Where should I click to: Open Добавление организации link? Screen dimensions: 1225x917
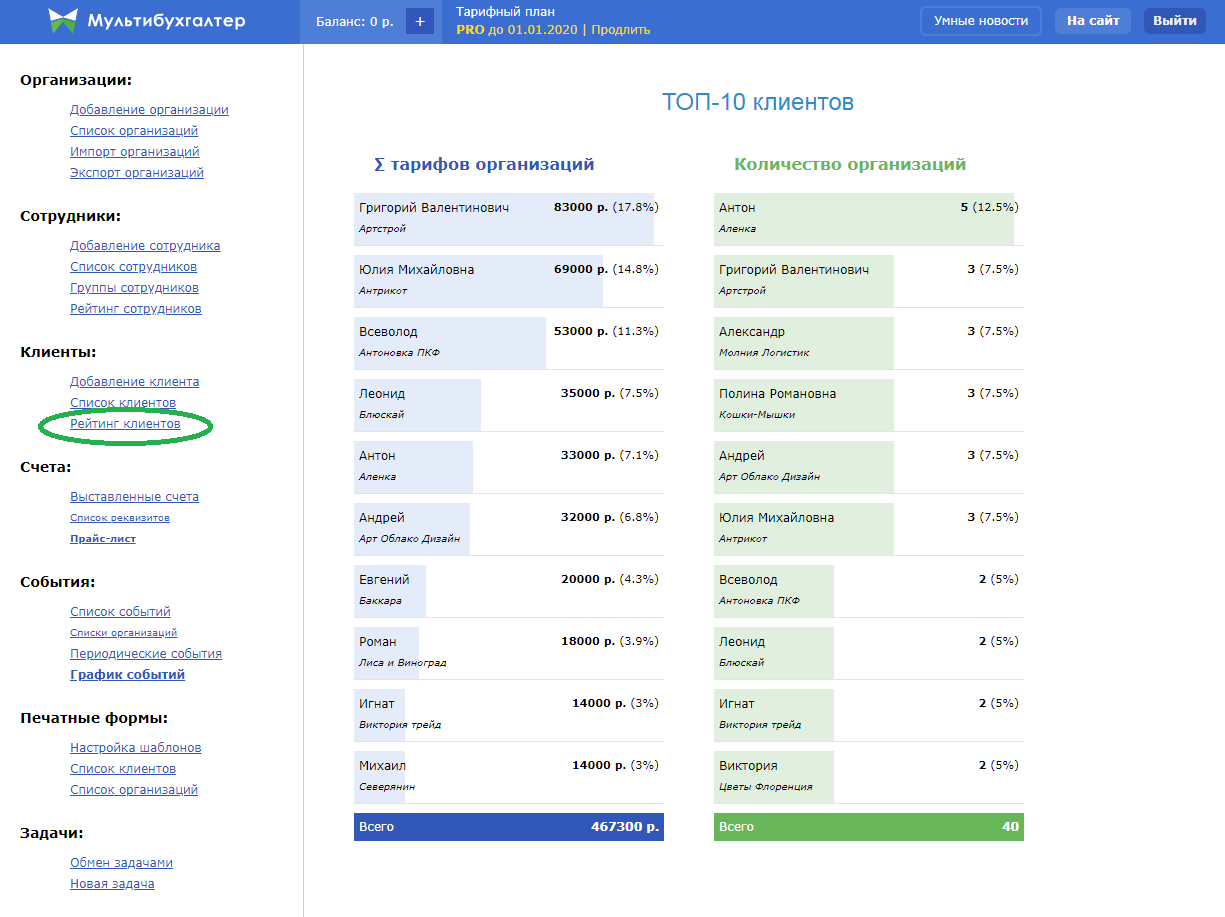[149, 110]
